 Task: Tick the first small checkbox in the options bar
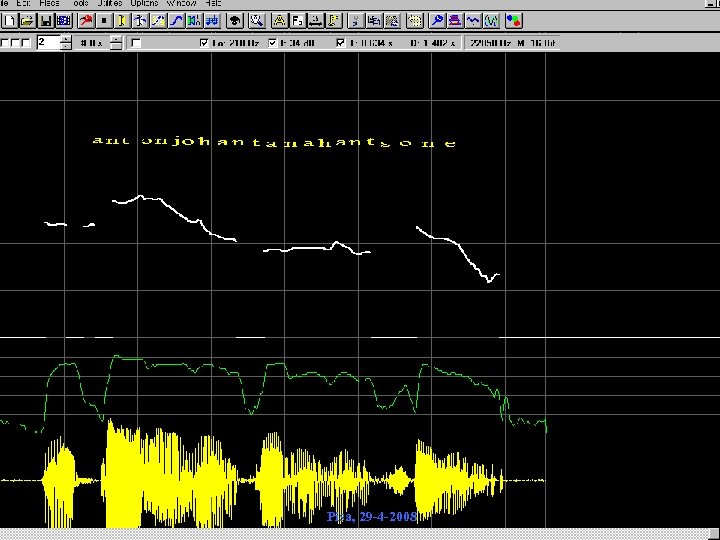(5, 43)
